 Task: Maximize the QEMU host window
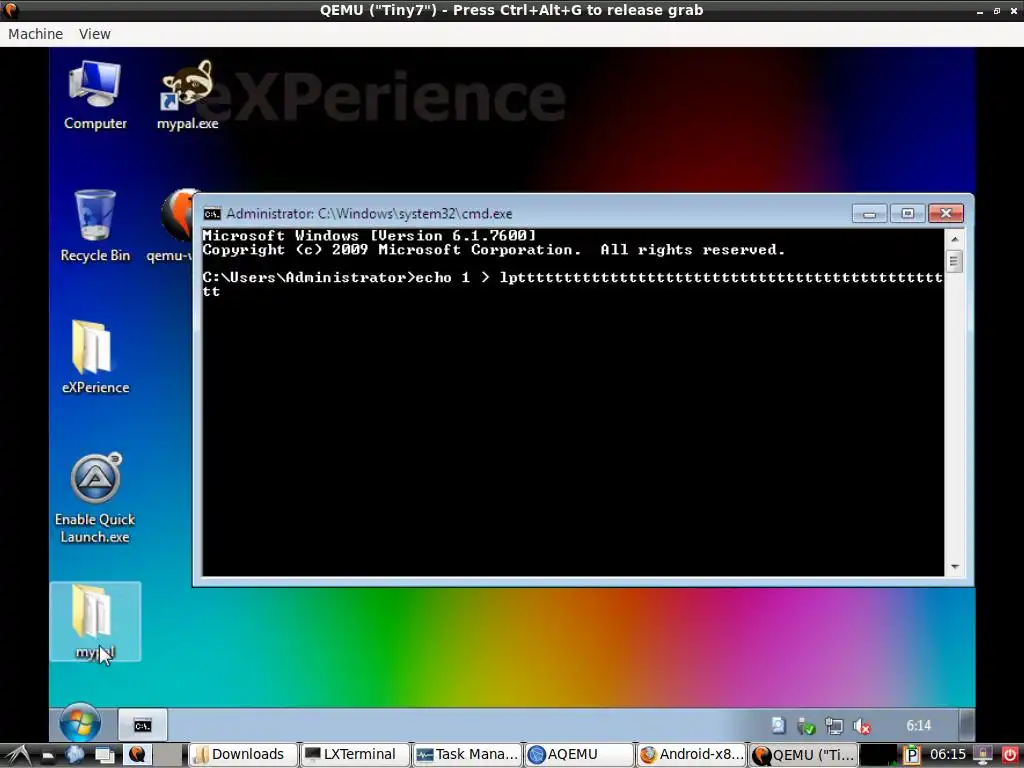[x=997, y=11]
